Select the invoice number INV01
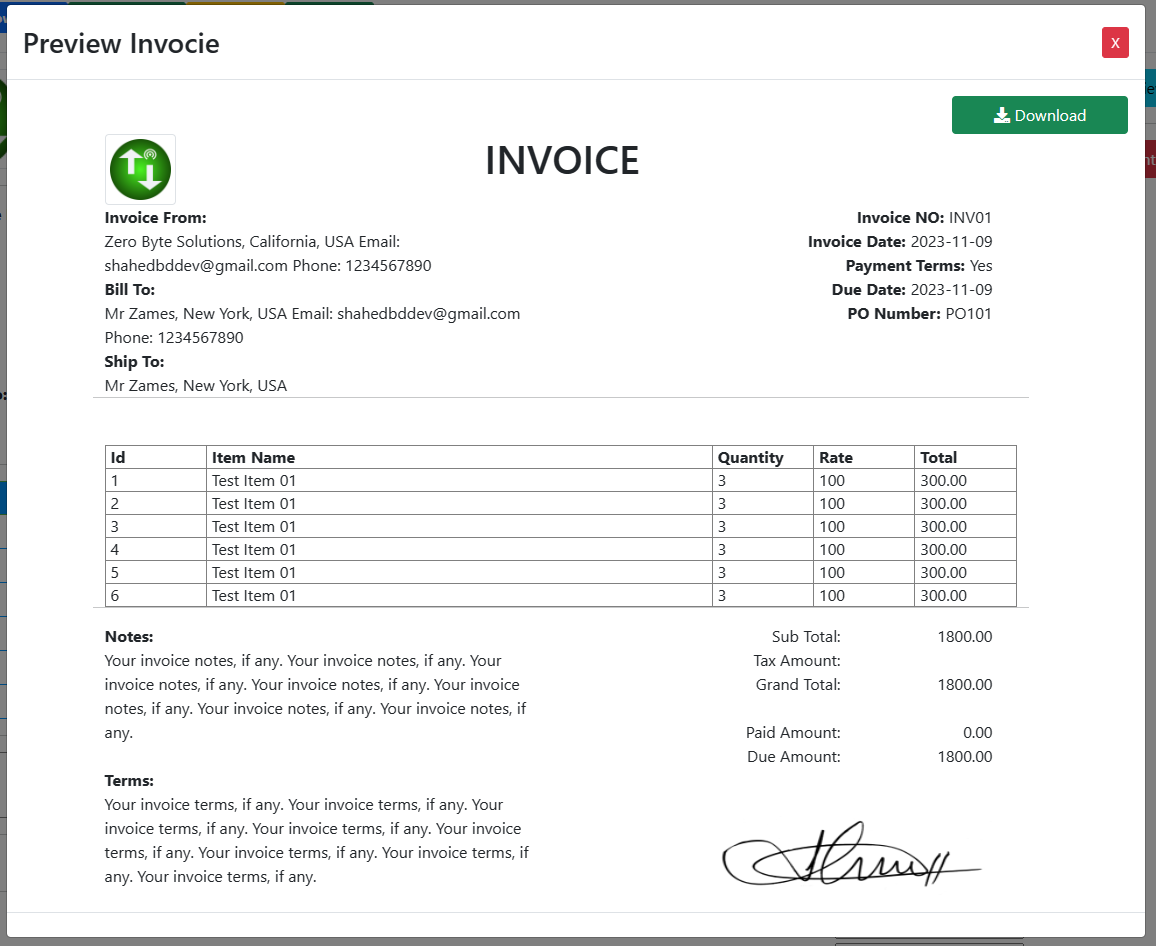The width and height of the screenshot is (1156, 946). click(968, 217)
